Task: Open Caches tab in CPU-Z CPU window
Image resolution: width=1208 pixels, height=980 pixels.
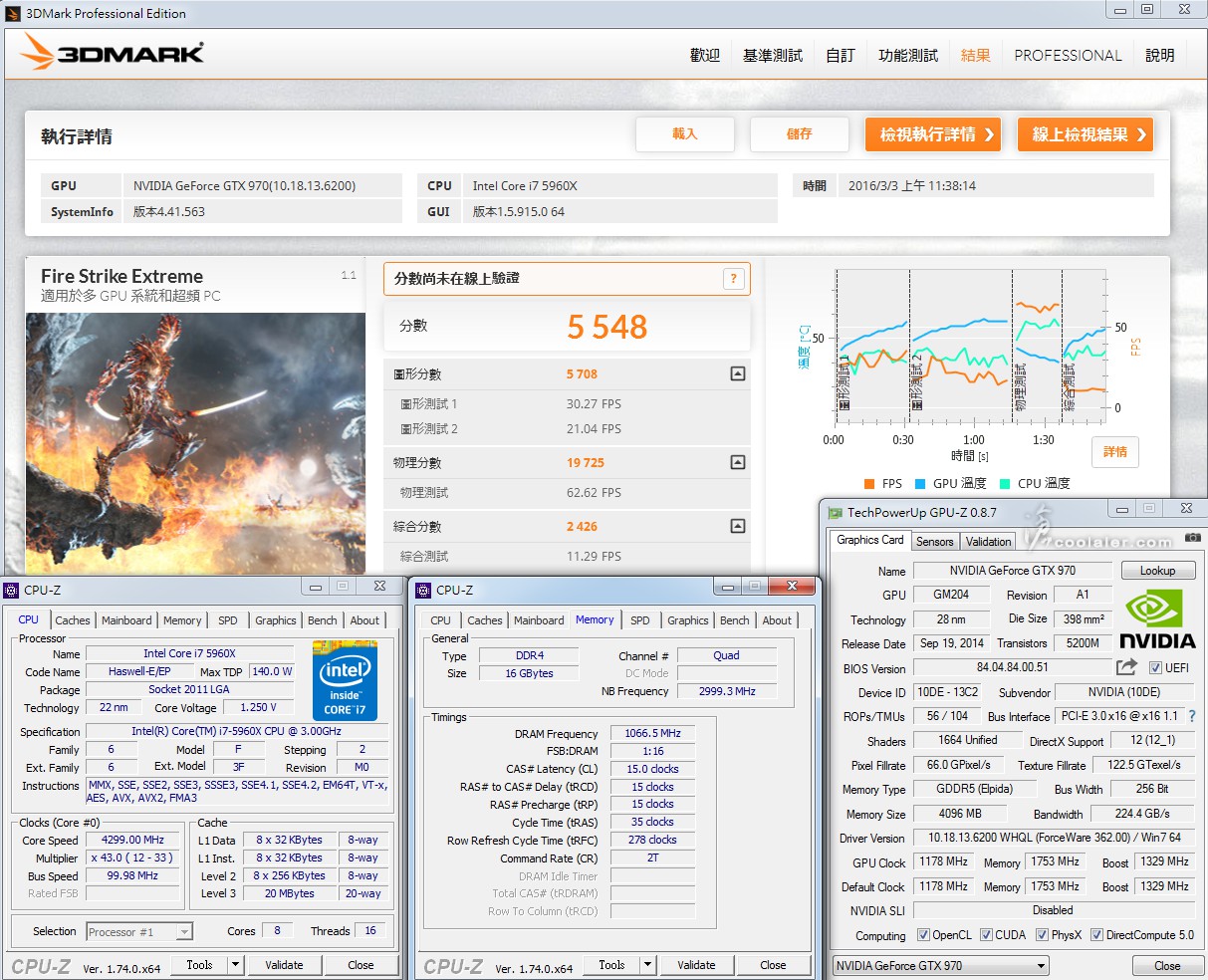Action: 73,620
